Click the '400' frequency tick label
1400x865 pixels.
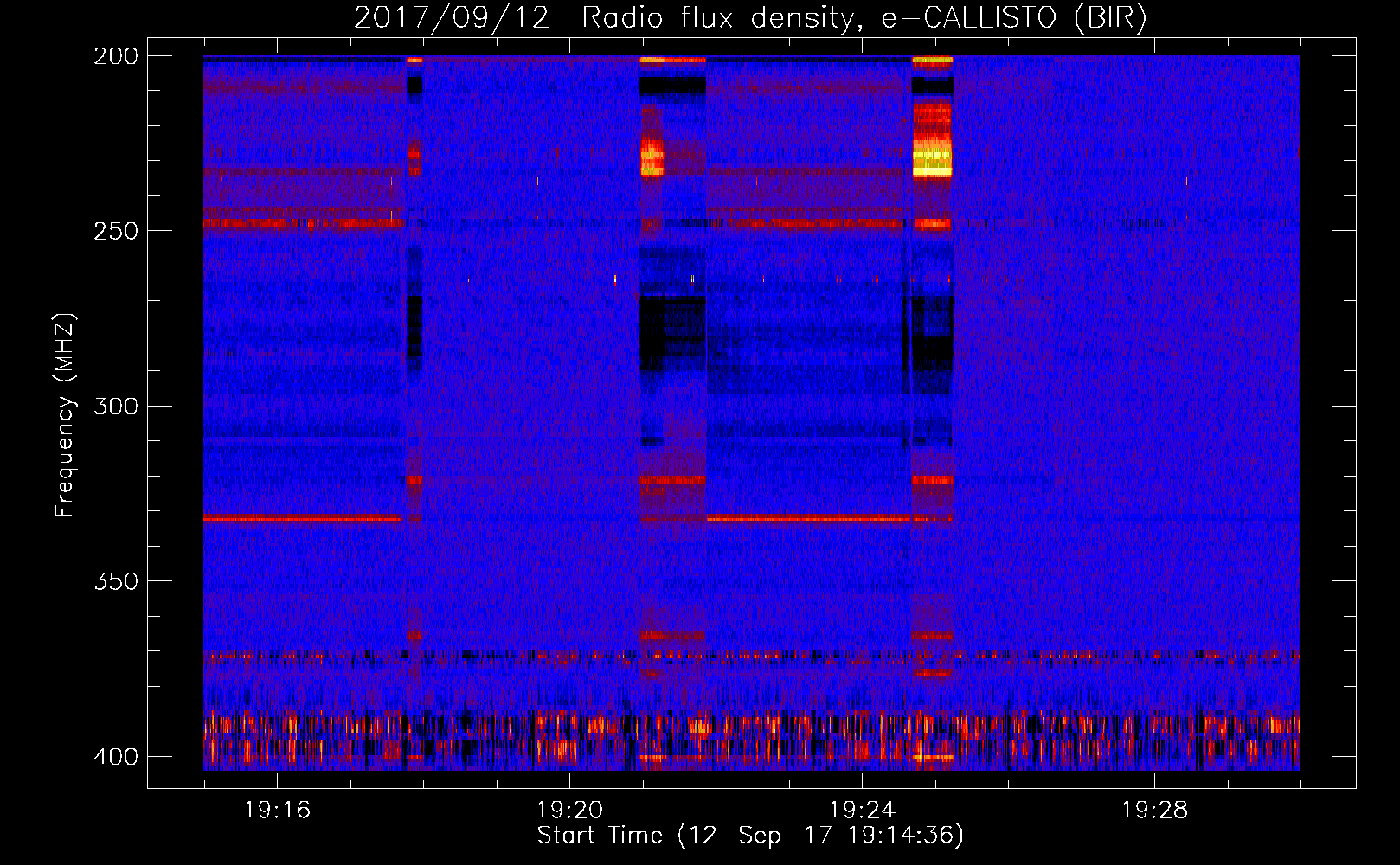115,757
